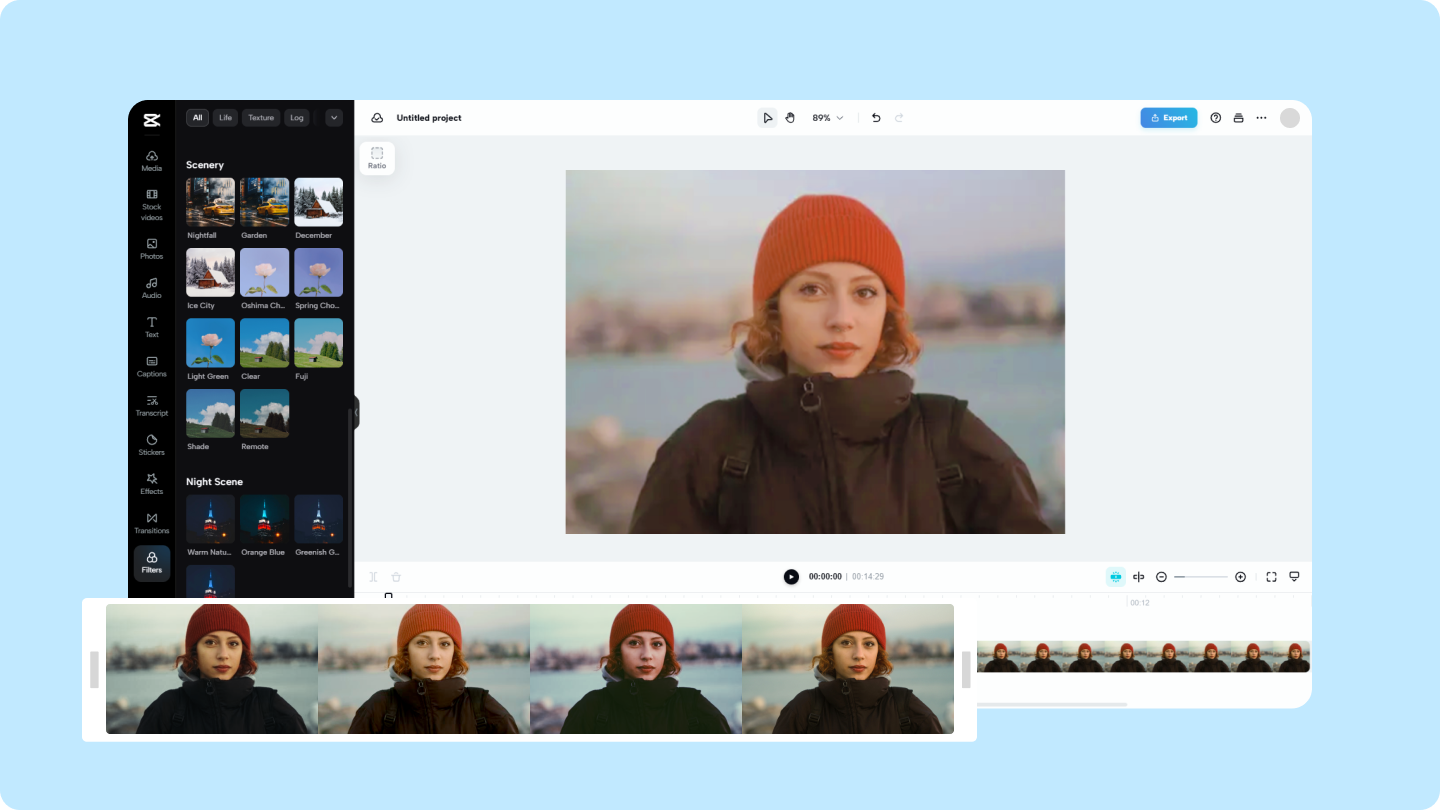Open the 89% zoom level dropdown
Image resolution: width=1440 pixels, height=810 pixels.
pyautogui.click(x=828, y=118)
